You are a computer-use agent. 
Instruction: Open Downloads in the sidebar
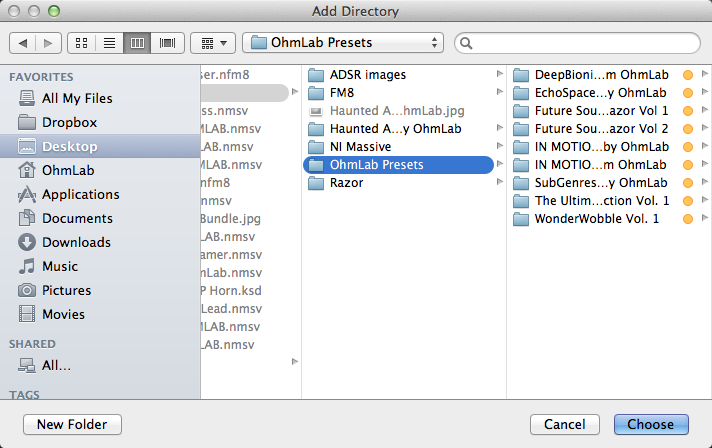point(100,242)
